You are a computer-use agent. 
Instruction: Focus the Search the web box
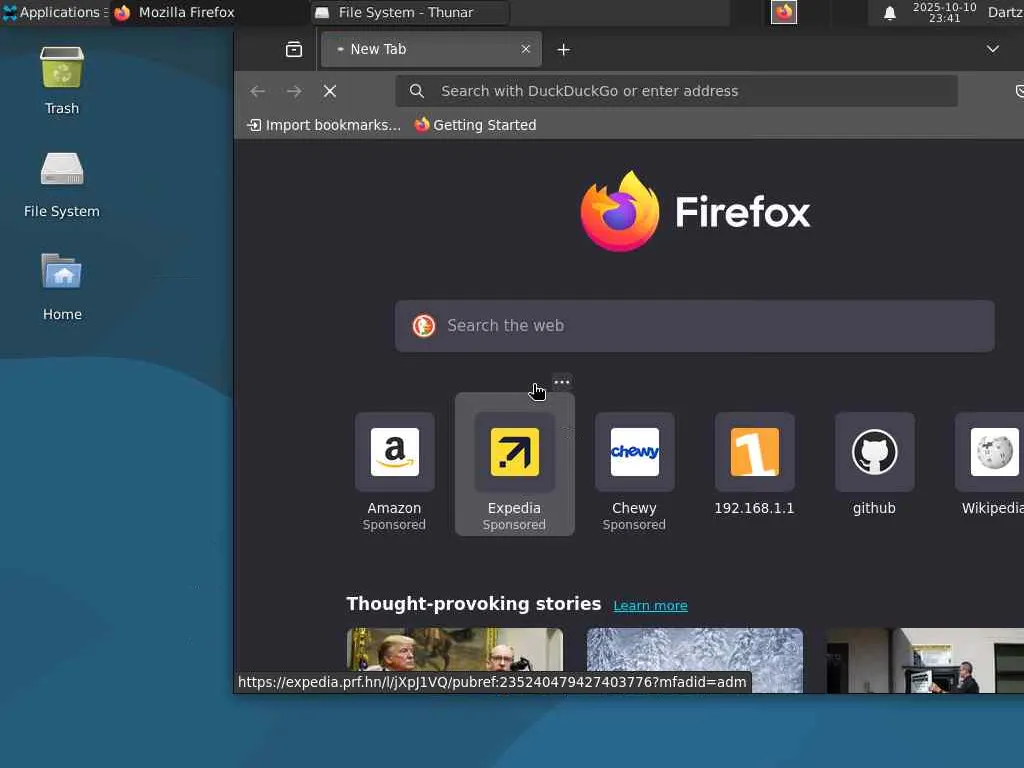[695, 326]
